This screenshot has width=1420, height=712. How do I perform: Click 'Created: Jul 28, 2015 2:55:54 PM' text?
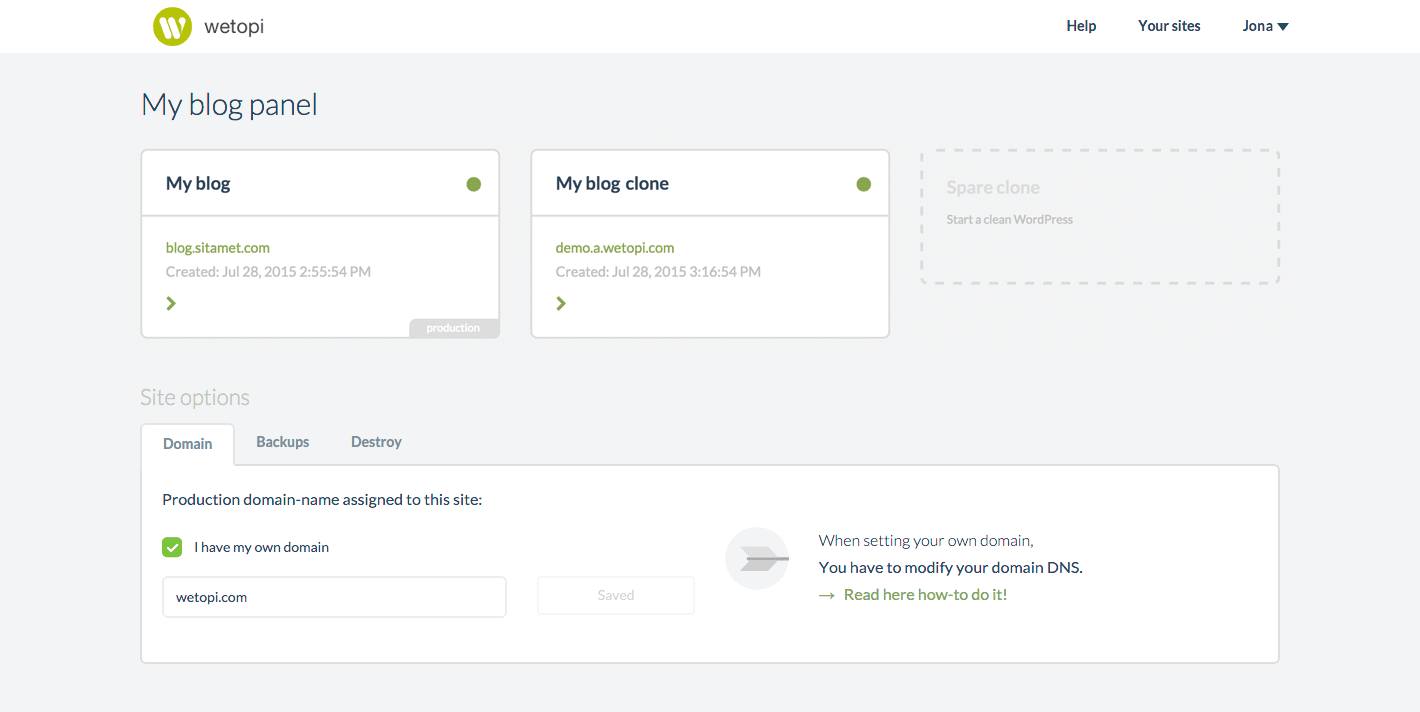tap(268, 272)
